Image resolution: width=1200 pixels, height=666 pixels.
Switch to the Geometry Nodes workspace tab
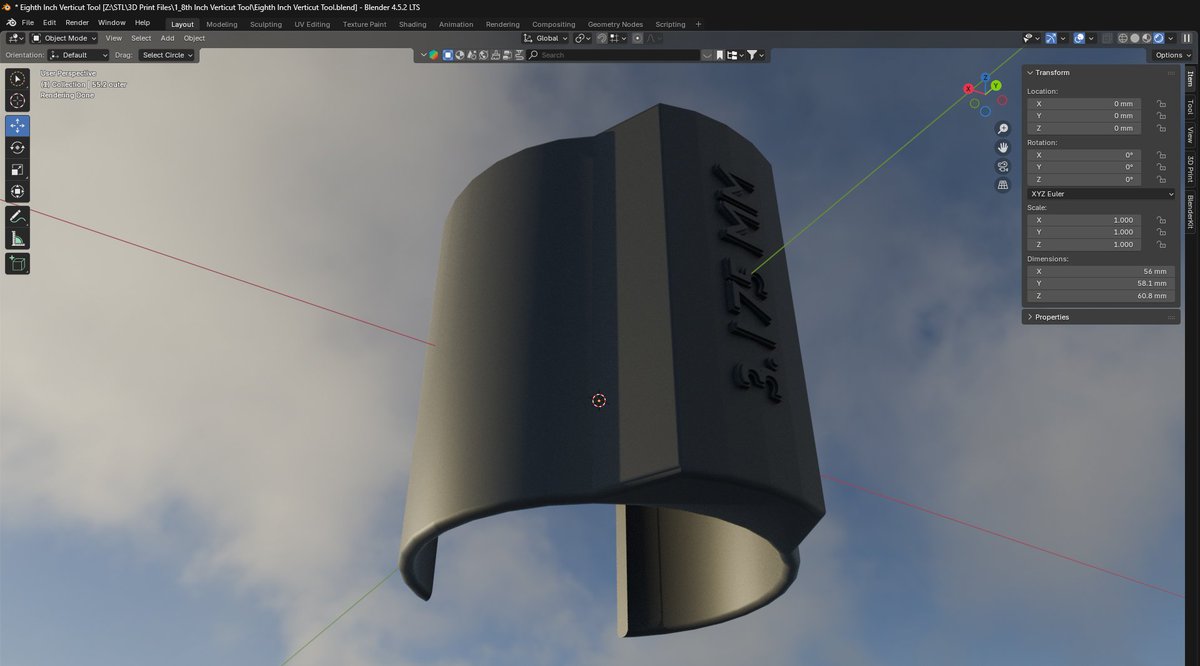[x=616, y=24]
